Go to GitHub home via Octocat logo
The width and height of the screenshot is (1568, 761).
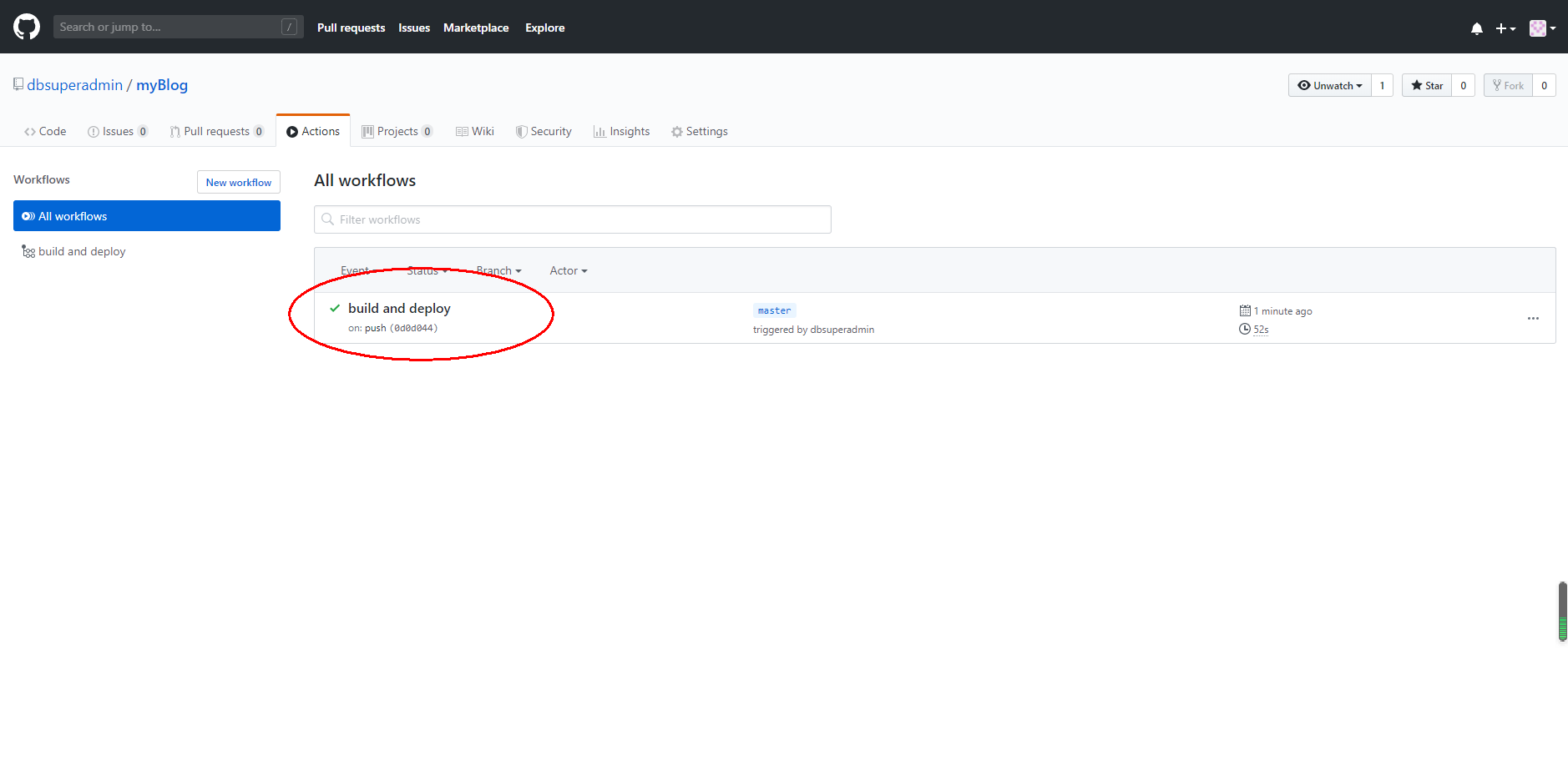[27, 27]
